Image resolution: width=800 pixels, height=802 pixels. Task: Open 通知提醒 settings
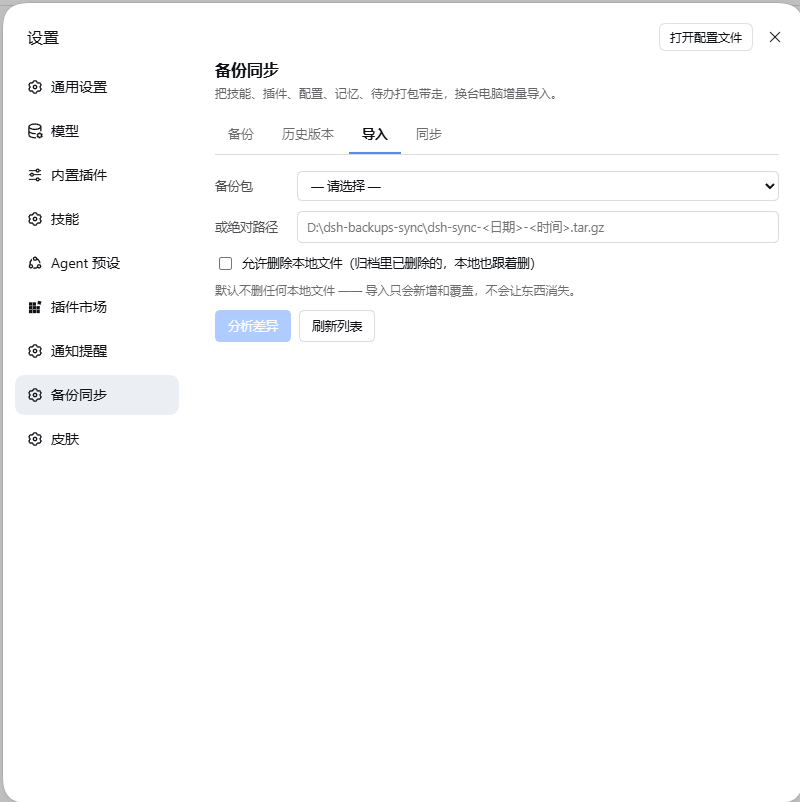[x=97, y=351]
